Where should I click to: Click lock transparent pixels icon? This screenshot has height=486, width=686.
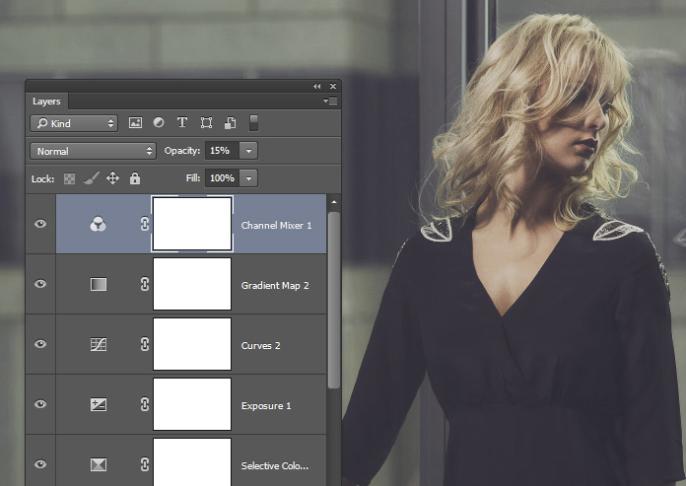click(x=70, y=178)
